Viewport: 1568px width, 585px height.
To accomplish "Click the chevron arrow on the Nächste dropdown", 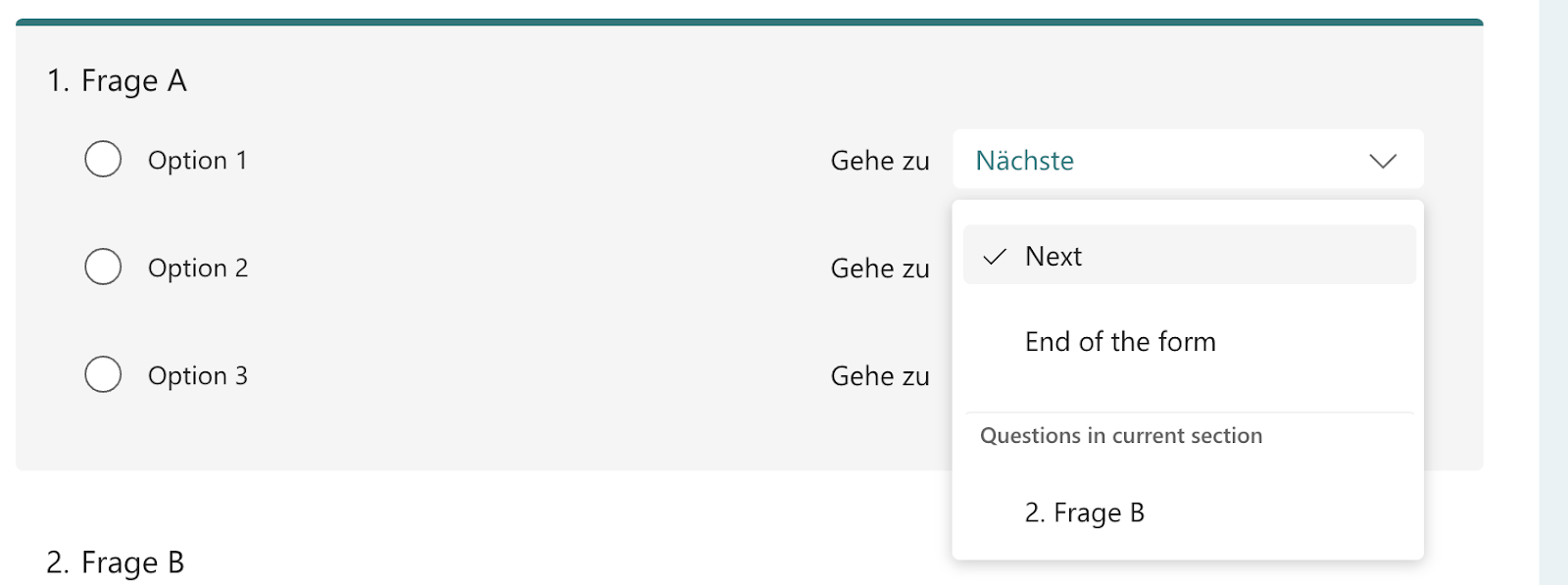I will [1382, 161].
